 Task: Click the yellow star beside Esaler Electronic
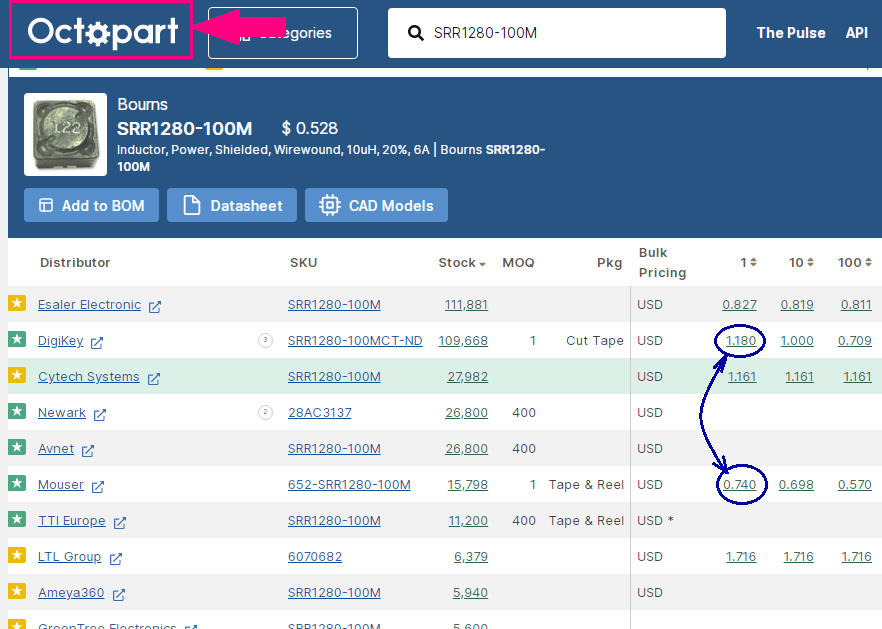(17, 303)
